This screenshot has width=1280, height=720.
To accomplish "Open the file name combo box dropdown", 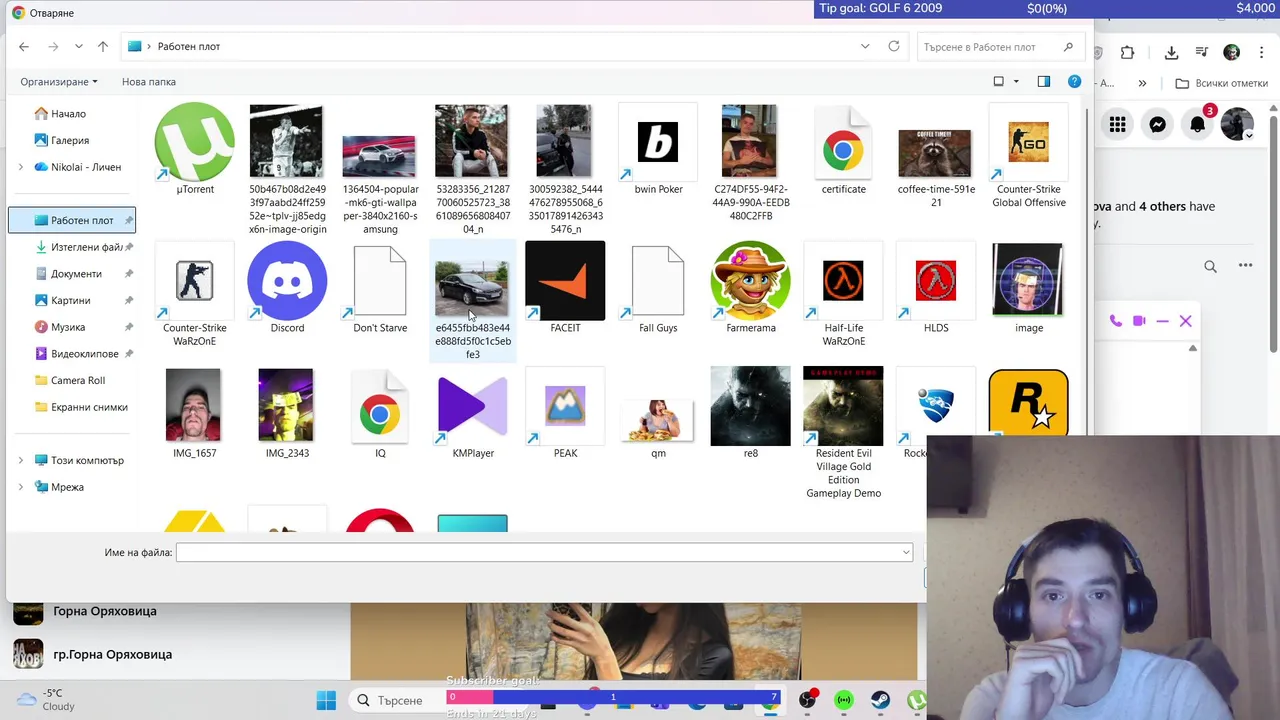I will click(906, 552).
